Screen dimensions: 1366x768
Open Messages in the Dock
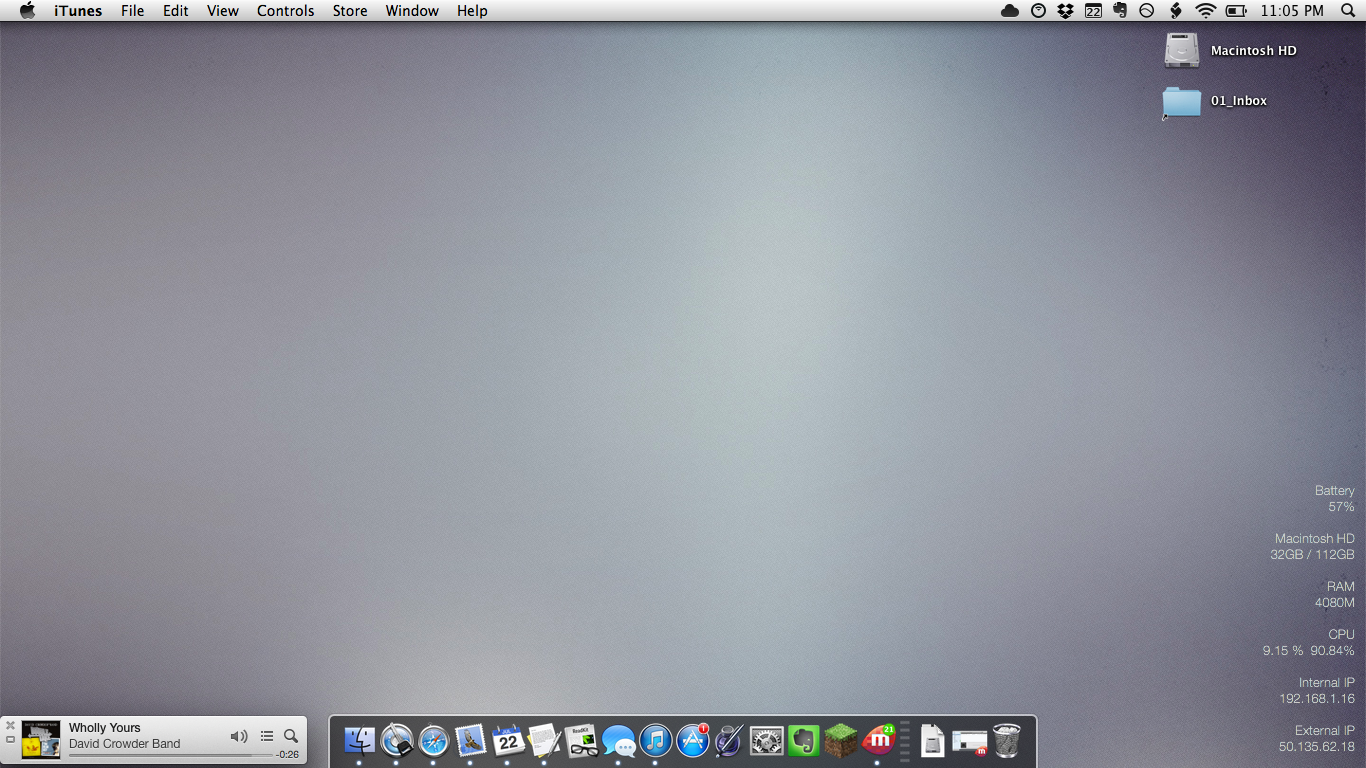(619, 742)
